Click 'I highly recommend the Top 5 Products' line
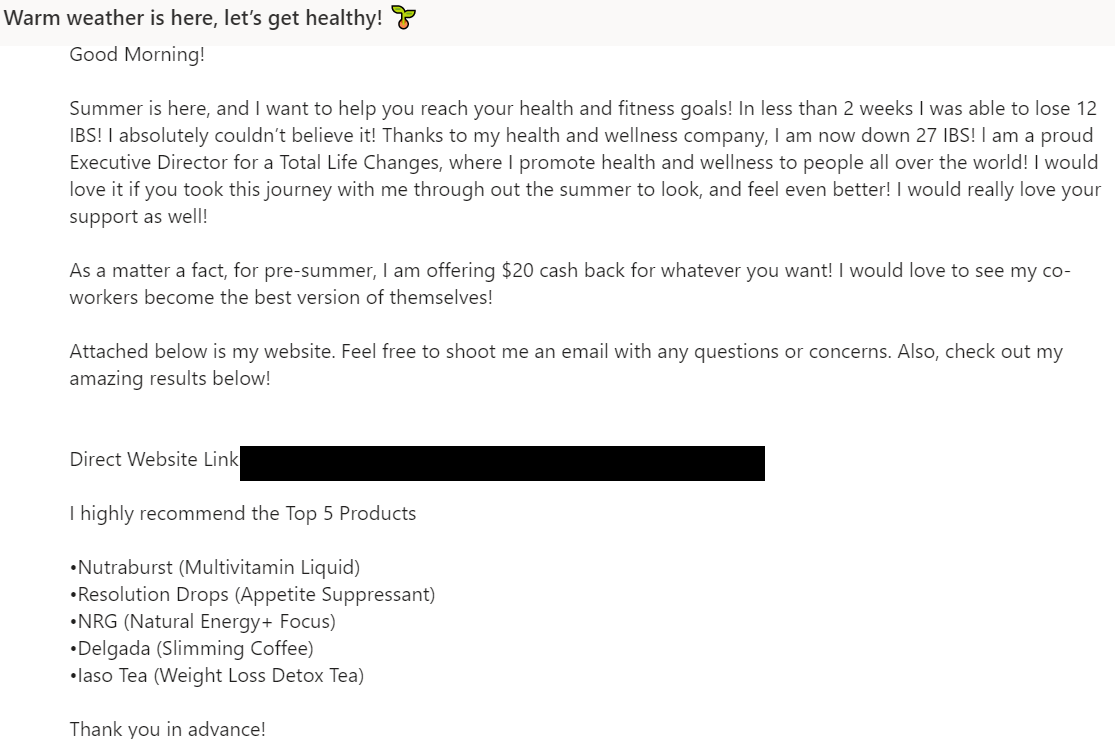 coord(242,514)
